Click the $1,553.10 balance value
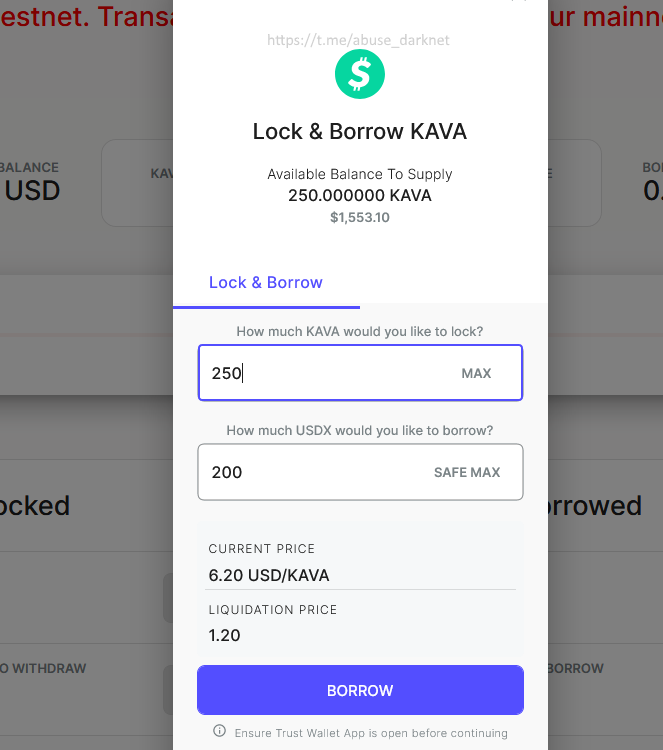This screenshot has width=663, height=750. 360,217
